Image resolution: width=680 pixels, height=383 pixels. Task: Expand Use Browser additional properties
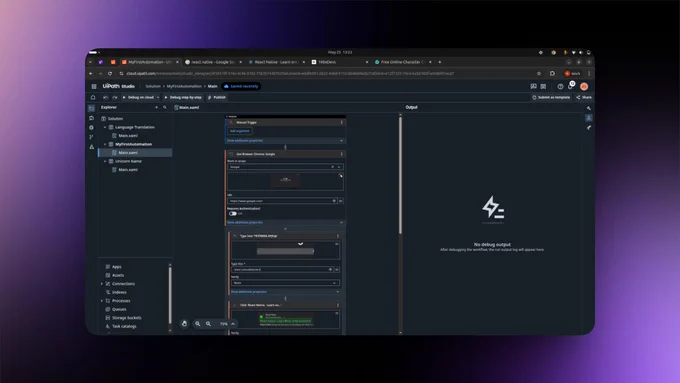[x=285, y=222]
